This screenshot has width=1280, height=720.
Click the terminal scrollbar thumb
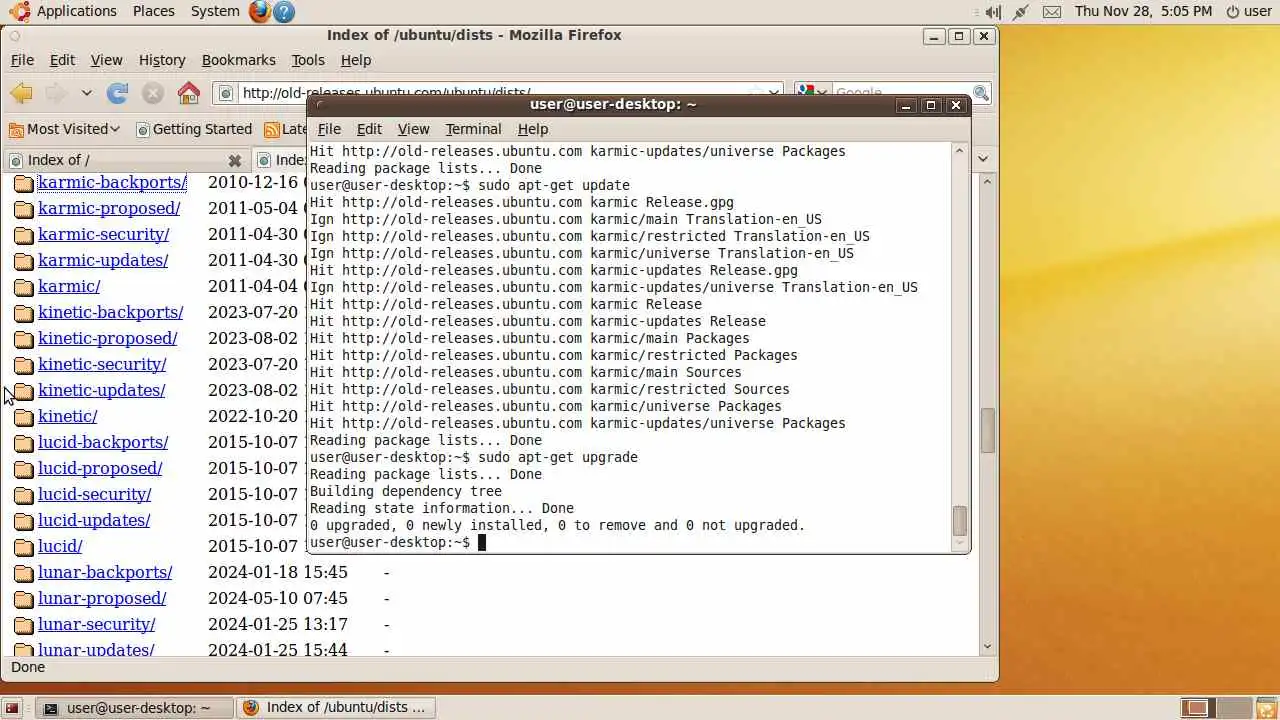960,521
